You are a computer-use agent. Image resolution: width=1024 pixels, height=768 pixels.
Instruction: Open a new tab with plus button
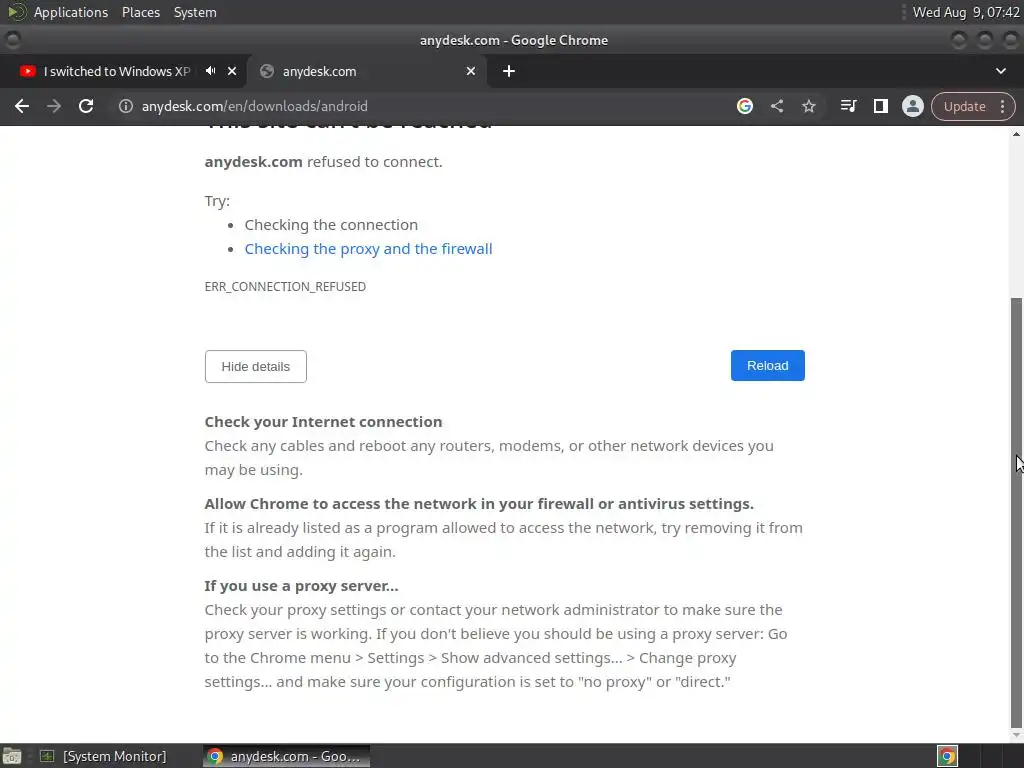509,71
